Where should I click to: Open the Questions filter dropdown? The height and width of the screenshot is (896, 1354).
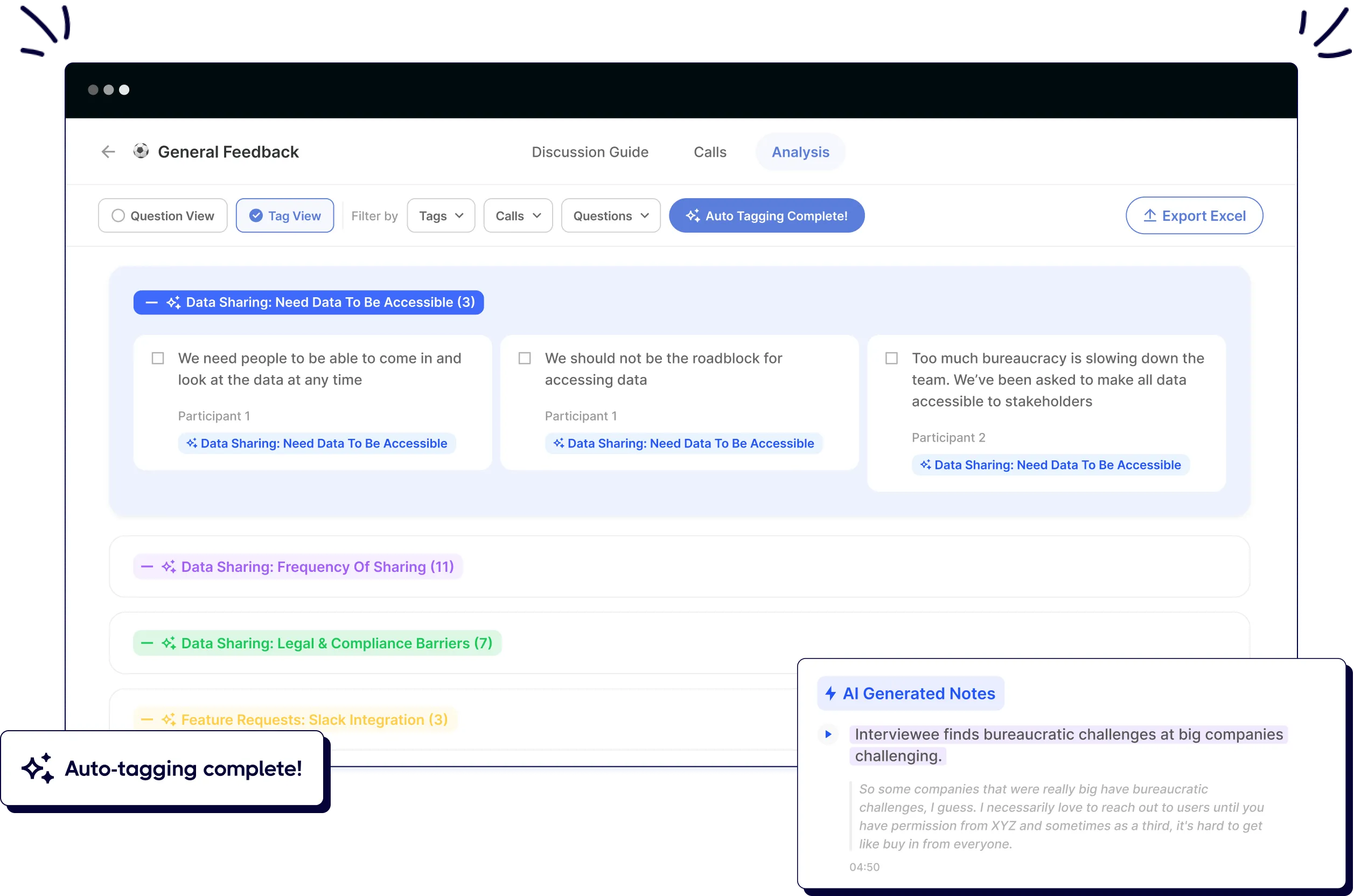610,215
